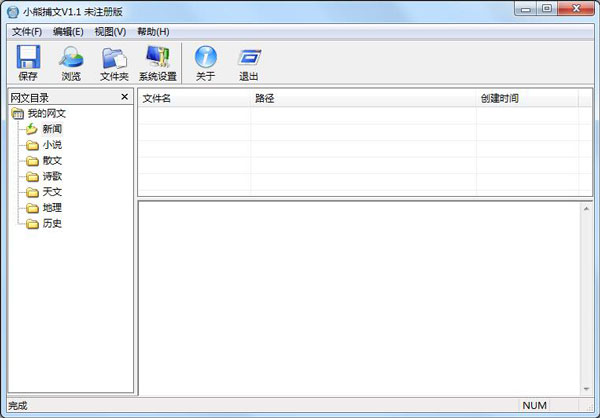Screen dimensions: 600x418
Task: Close the 小熊捕文 window
Action: tap(576, 8)
